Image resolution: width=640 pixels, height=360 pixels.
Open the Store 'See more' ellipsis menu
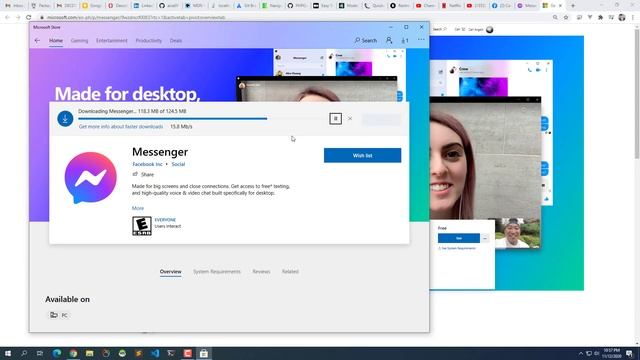pos(421,40)
